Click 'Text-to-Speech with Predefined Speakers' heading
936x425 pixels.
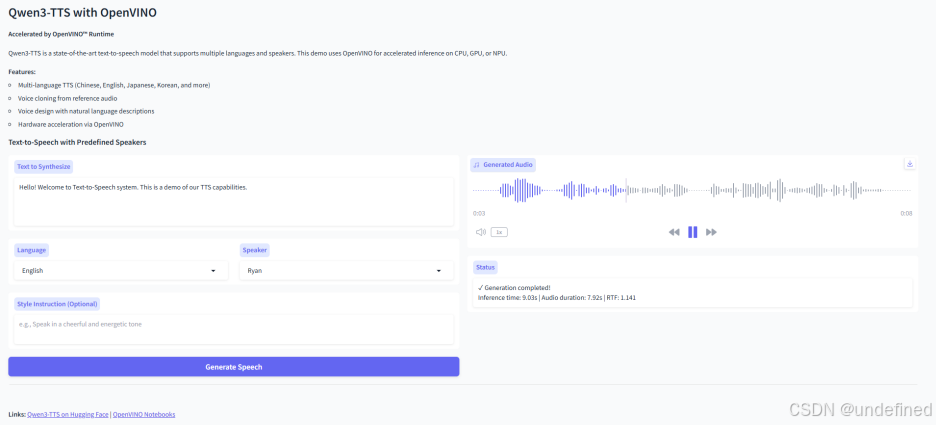(x=77, y=142)
